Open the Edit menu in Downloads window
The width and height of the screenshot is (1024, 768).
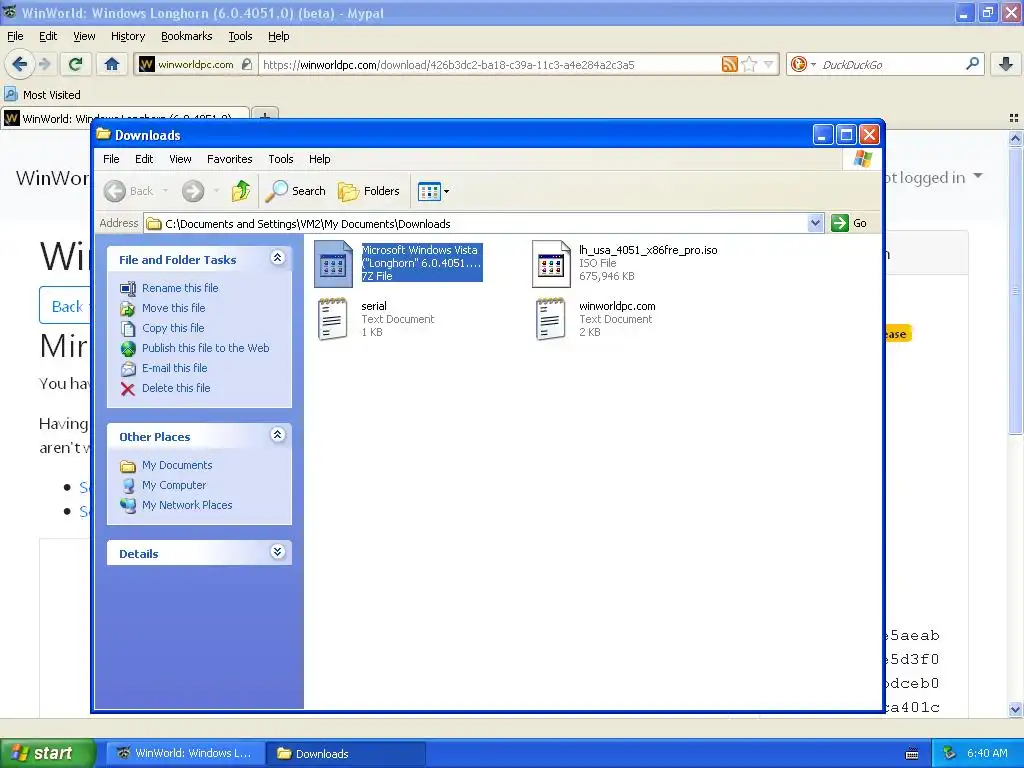click(x=144, y=159)
